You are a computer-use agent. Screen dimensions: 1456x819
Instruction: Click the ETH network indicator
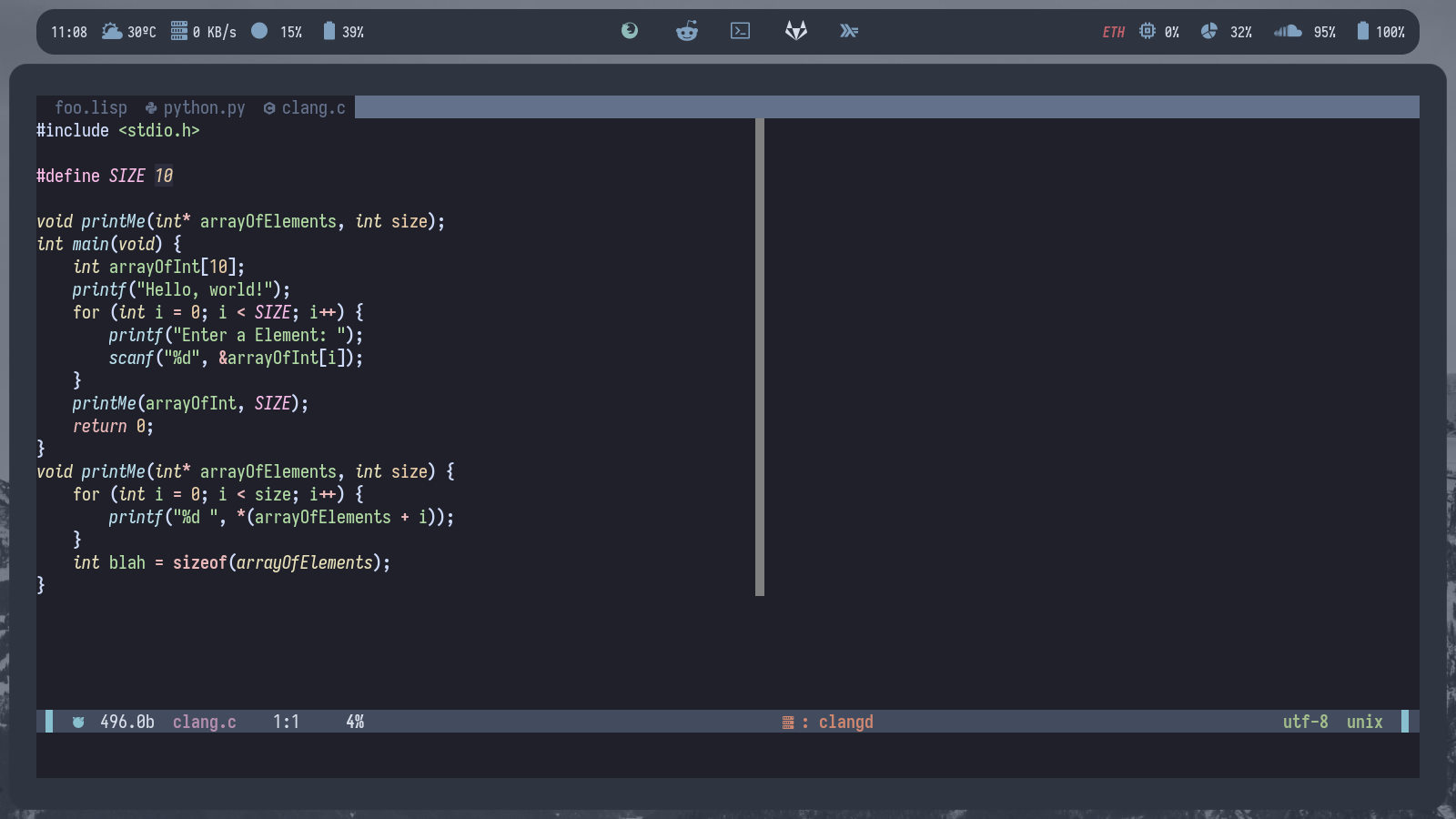point(1114,32)
